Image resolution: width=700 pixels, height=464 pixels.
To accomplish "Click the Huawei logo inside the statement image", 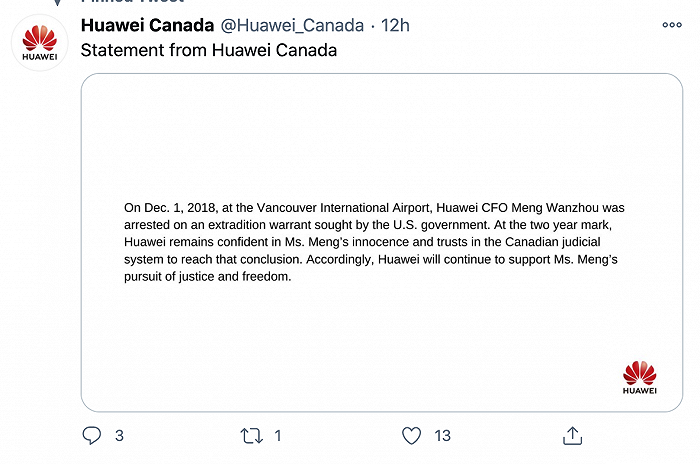I will (639, 379).
